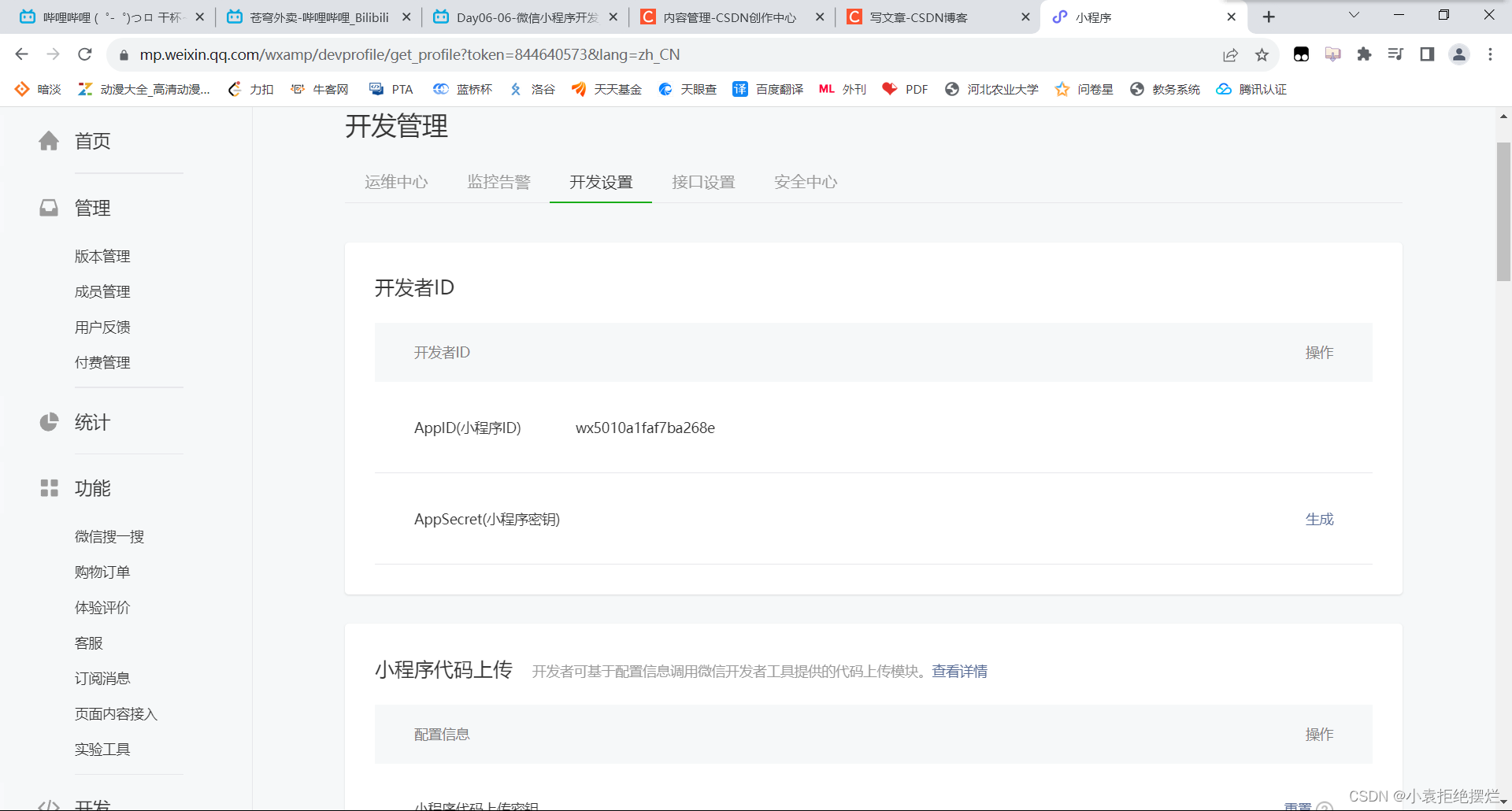Click the page vertical scrollbar thumb

[1503, 211]
